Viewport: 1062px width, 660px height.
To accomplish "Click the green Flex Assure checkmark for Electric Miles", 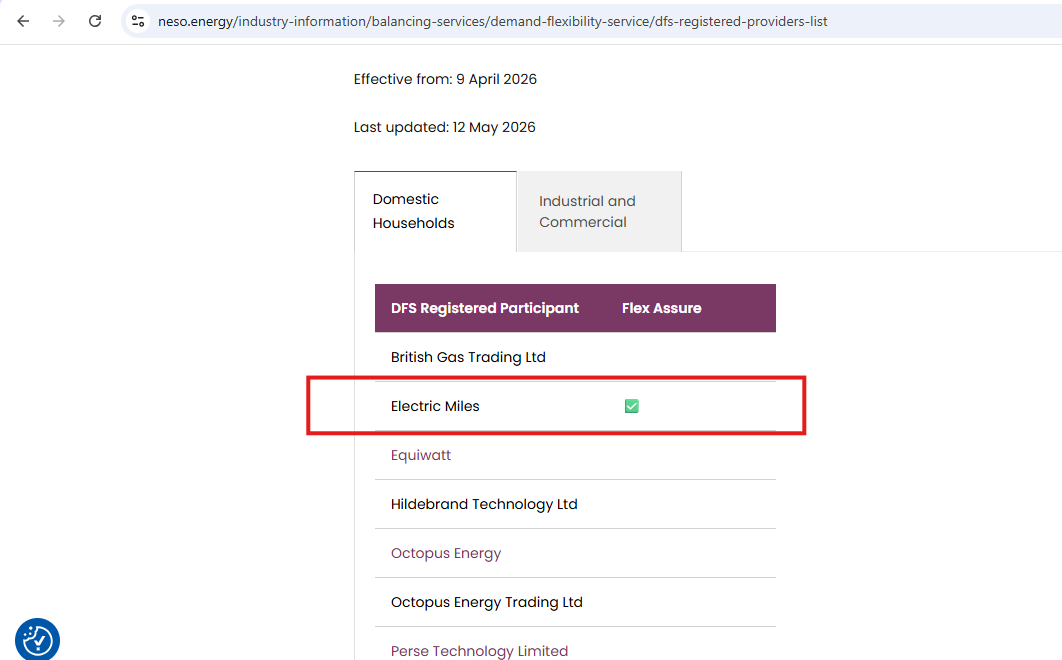I will [x=631, y=406].
